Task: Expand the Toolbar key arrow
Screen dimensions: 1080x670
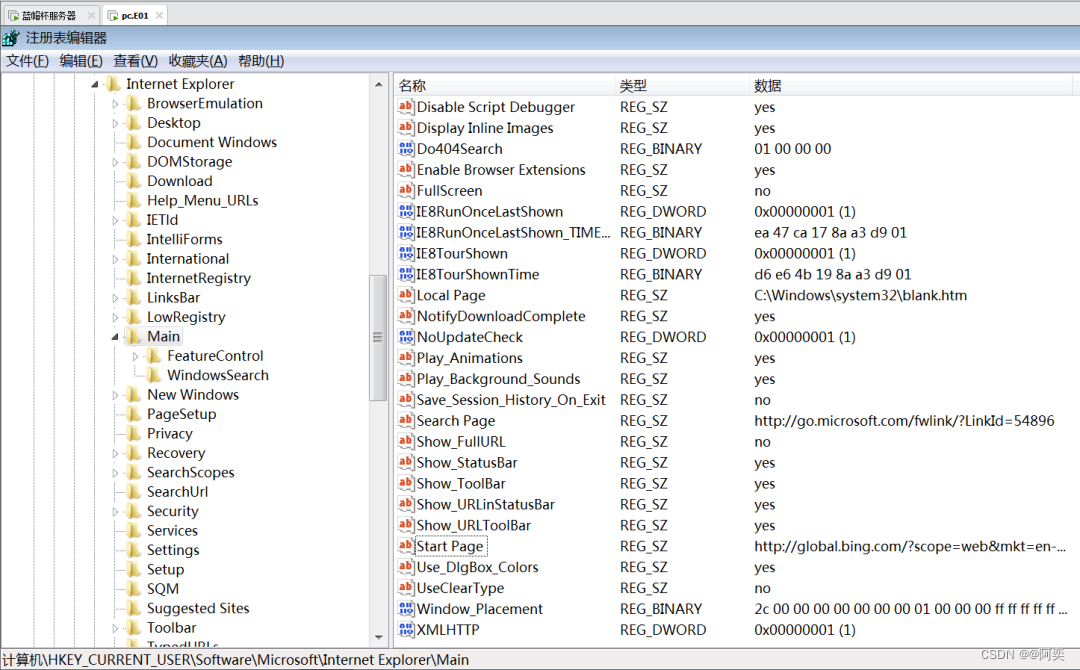Action: click(x=115, y=628)
